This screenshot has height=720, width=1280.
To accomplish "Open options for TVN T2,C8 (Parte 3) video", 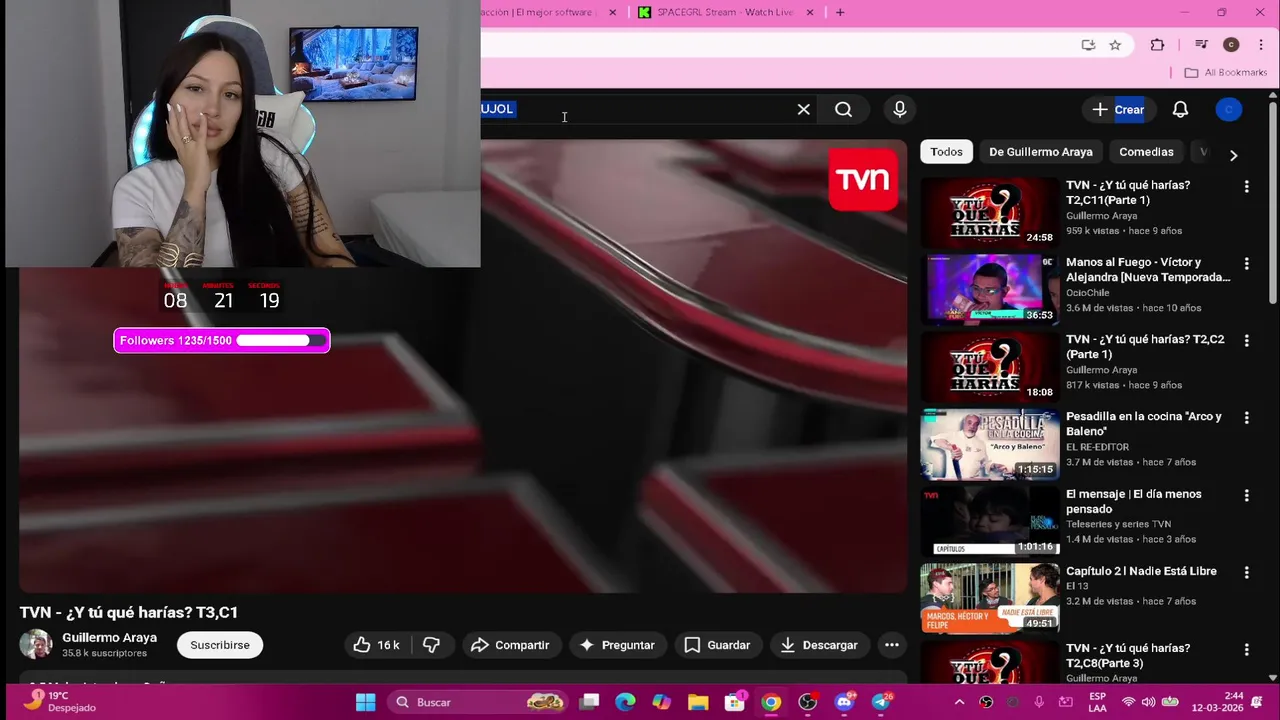I will click(x=1246, y=650).
